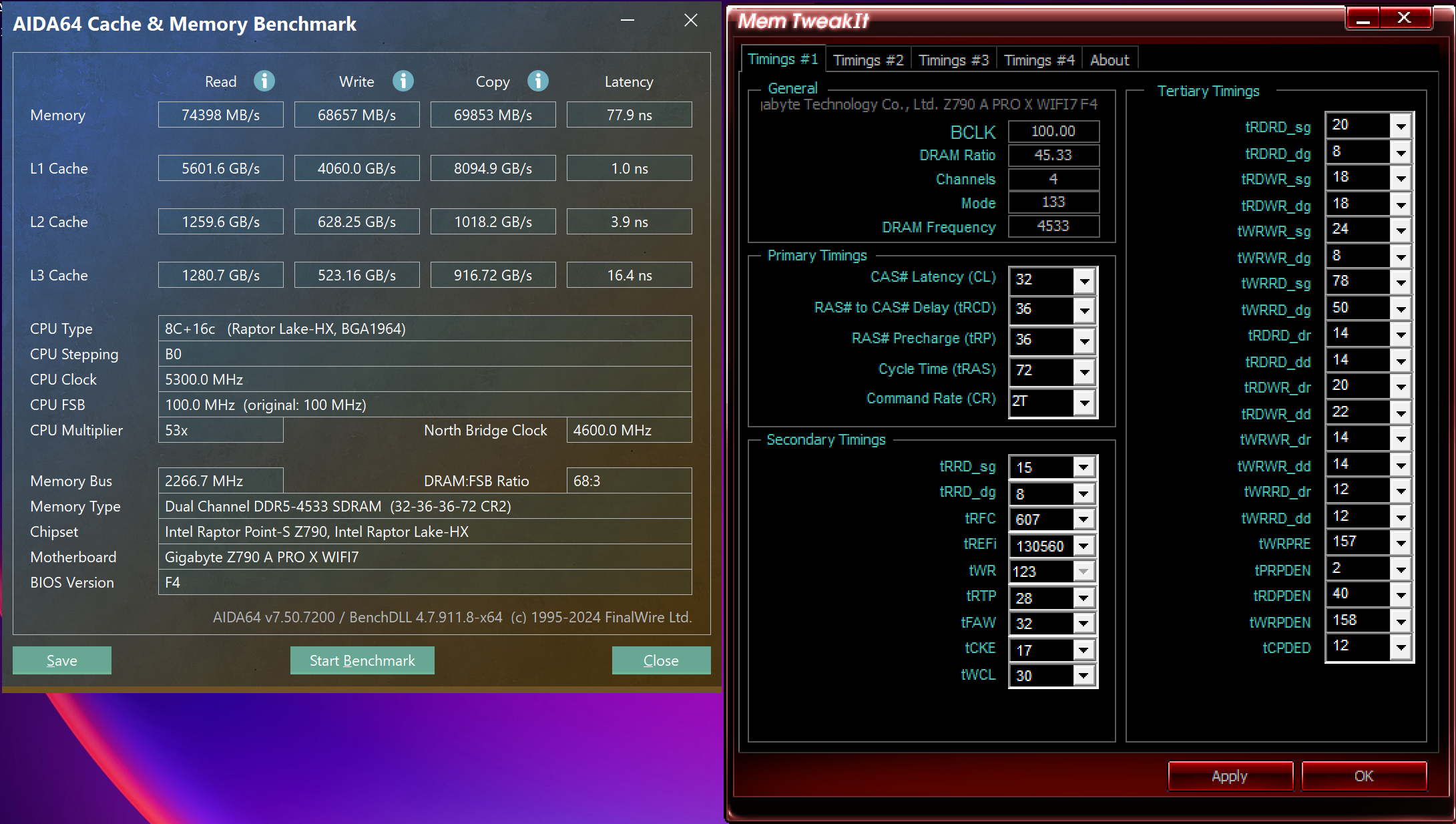Expand the tRRD_sg dropdown
Image resolution: width=1456 pixels, height=824 pixels.
1083,467
